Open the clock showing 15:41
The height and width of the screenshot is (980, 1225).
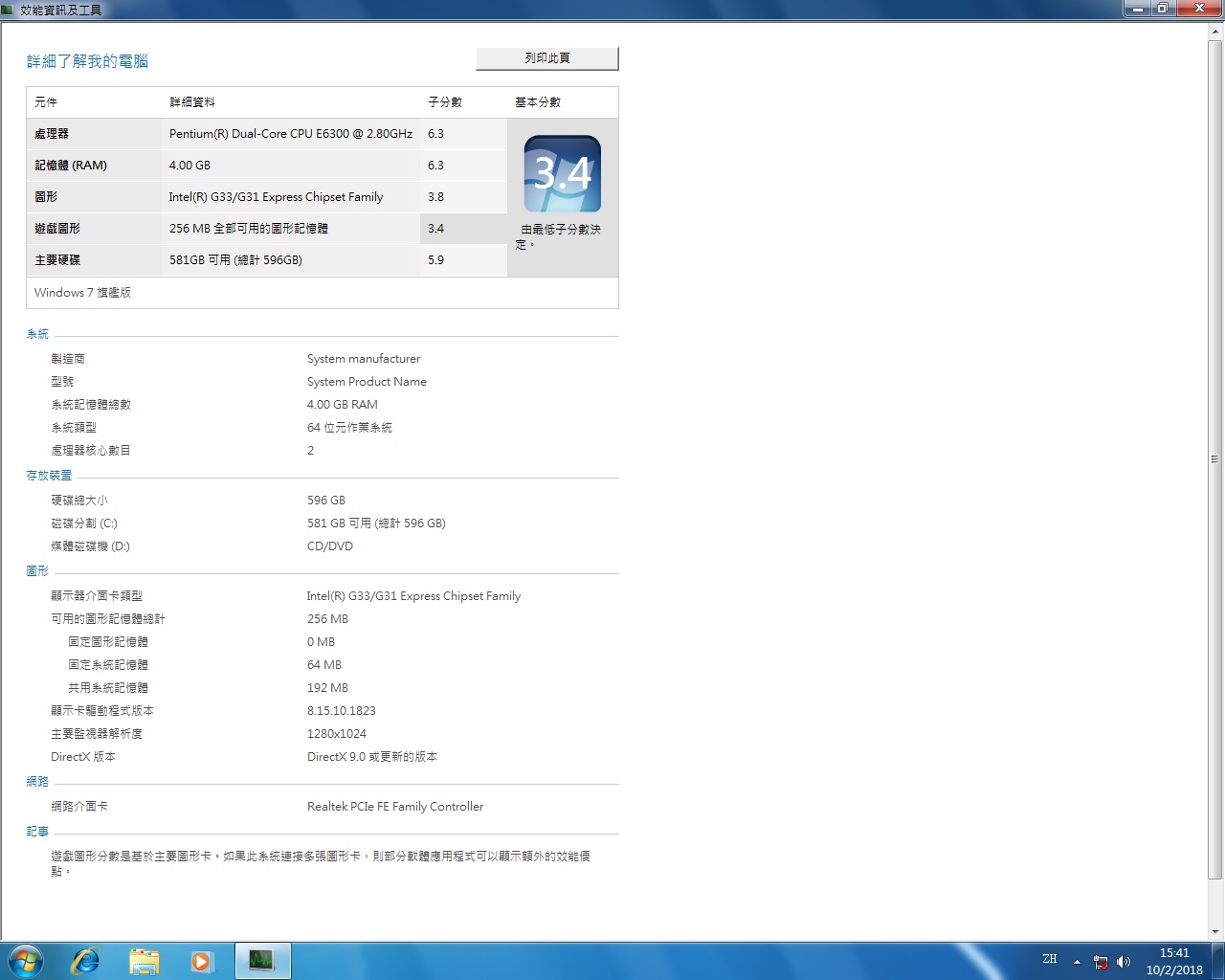1174,961
